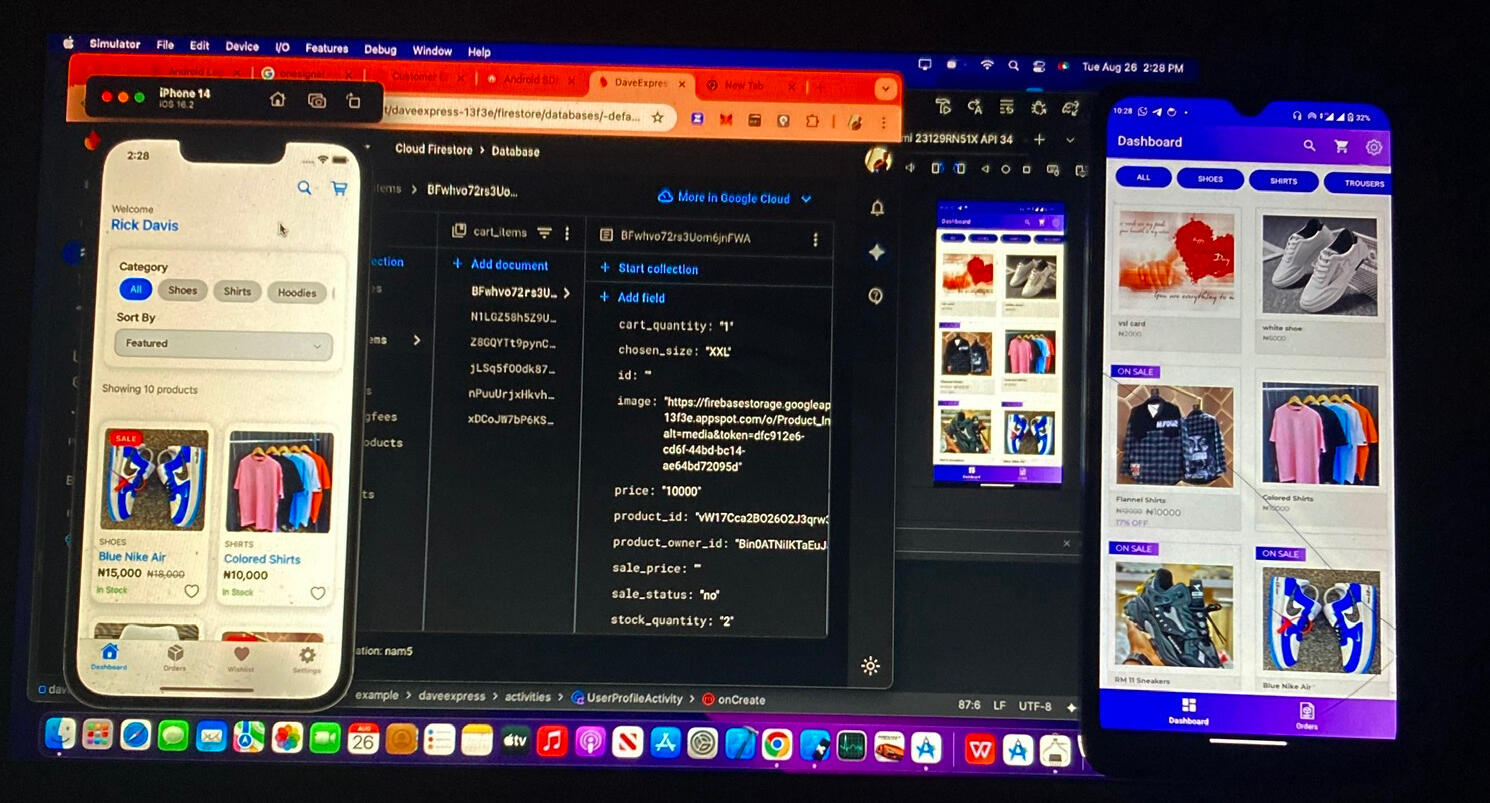Select the Shoes category chip in simulator
The height and width of the screenshot is (803, 1490).
point(182,291)
